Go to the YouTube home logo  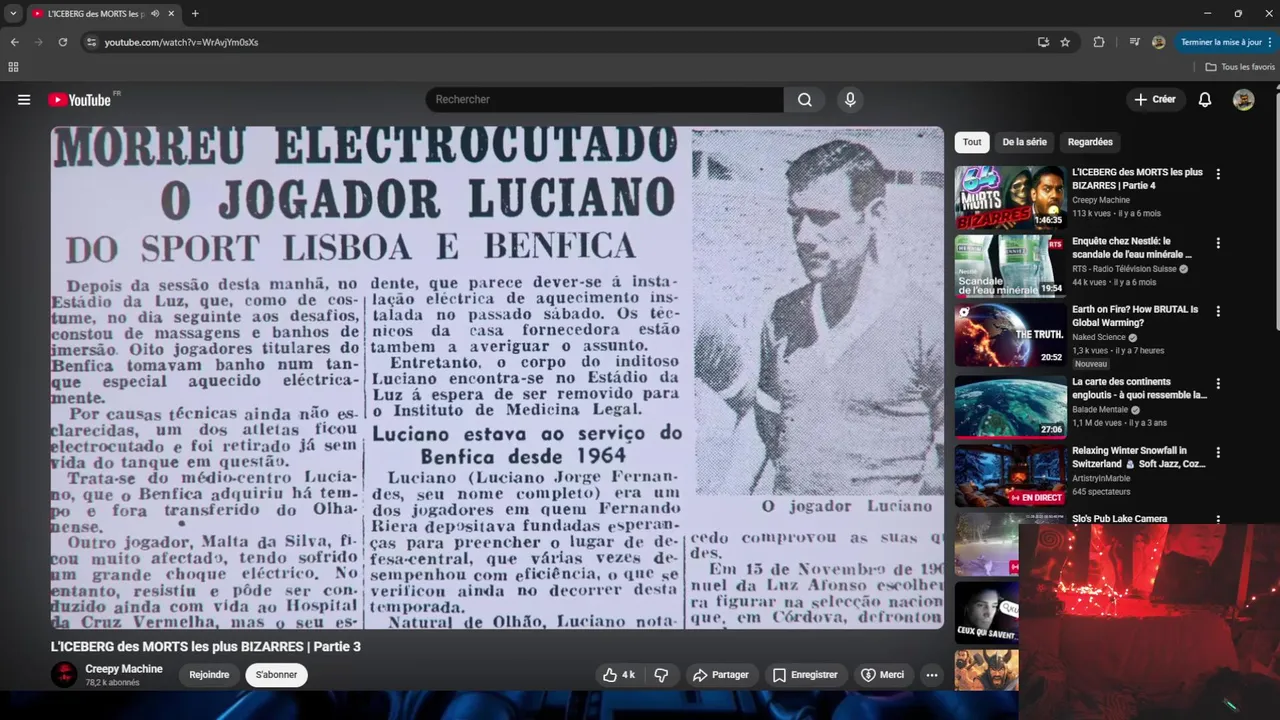pyautogui.click(x=79, y=100)
